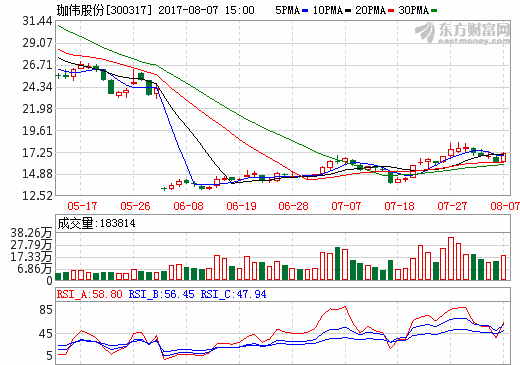Viewport: 520px width, 365px height.
Task: Click the 26.71 price axis label
Action: pyautogui.click(x=38, y=65)
